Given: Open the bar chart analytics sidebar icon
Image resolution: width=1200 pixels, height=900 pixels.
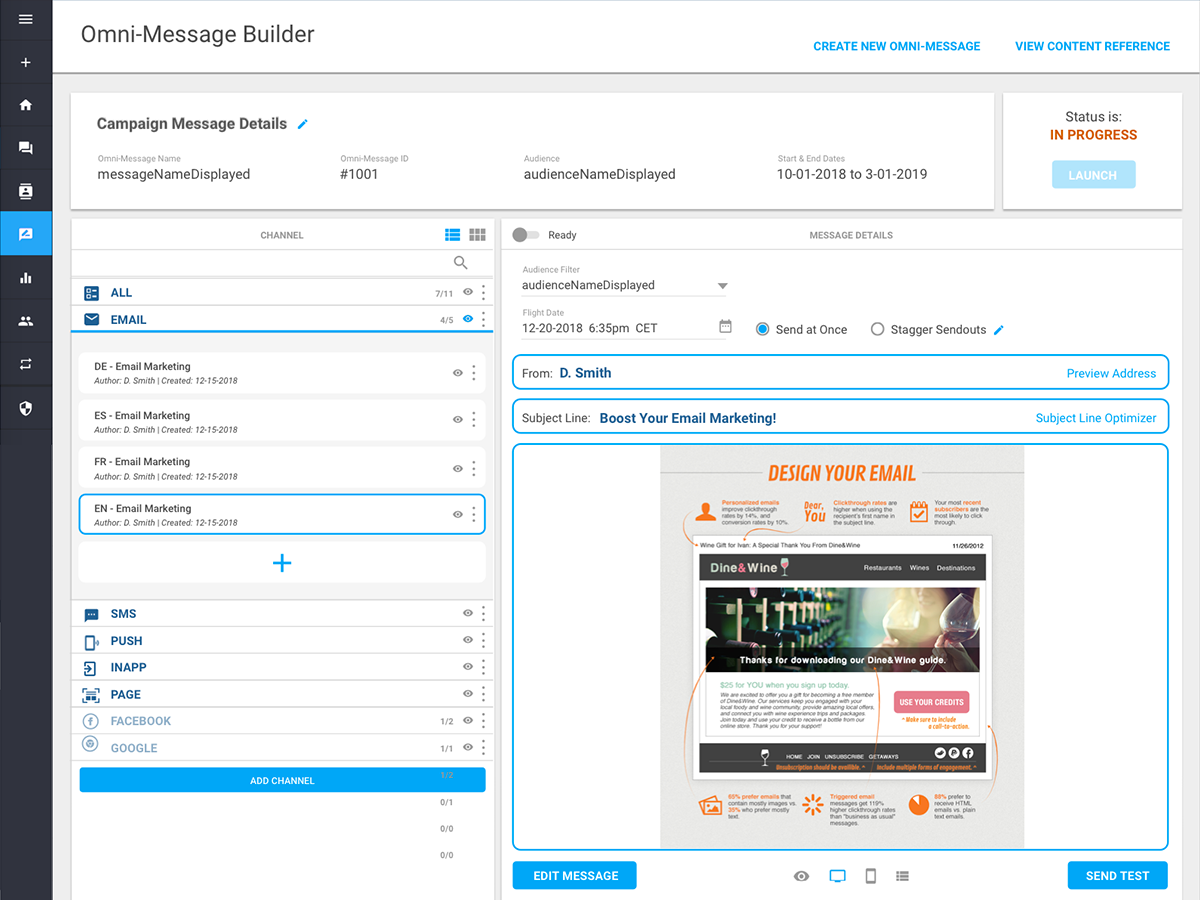Looking at the screenshot, I should (x=26, y=278).
